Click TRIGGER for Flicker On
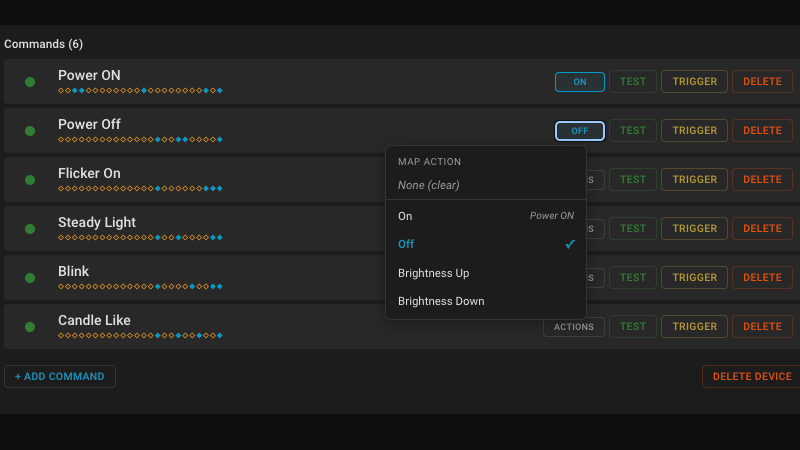Screen dimensions: 800x450 (x=694, y=180)
